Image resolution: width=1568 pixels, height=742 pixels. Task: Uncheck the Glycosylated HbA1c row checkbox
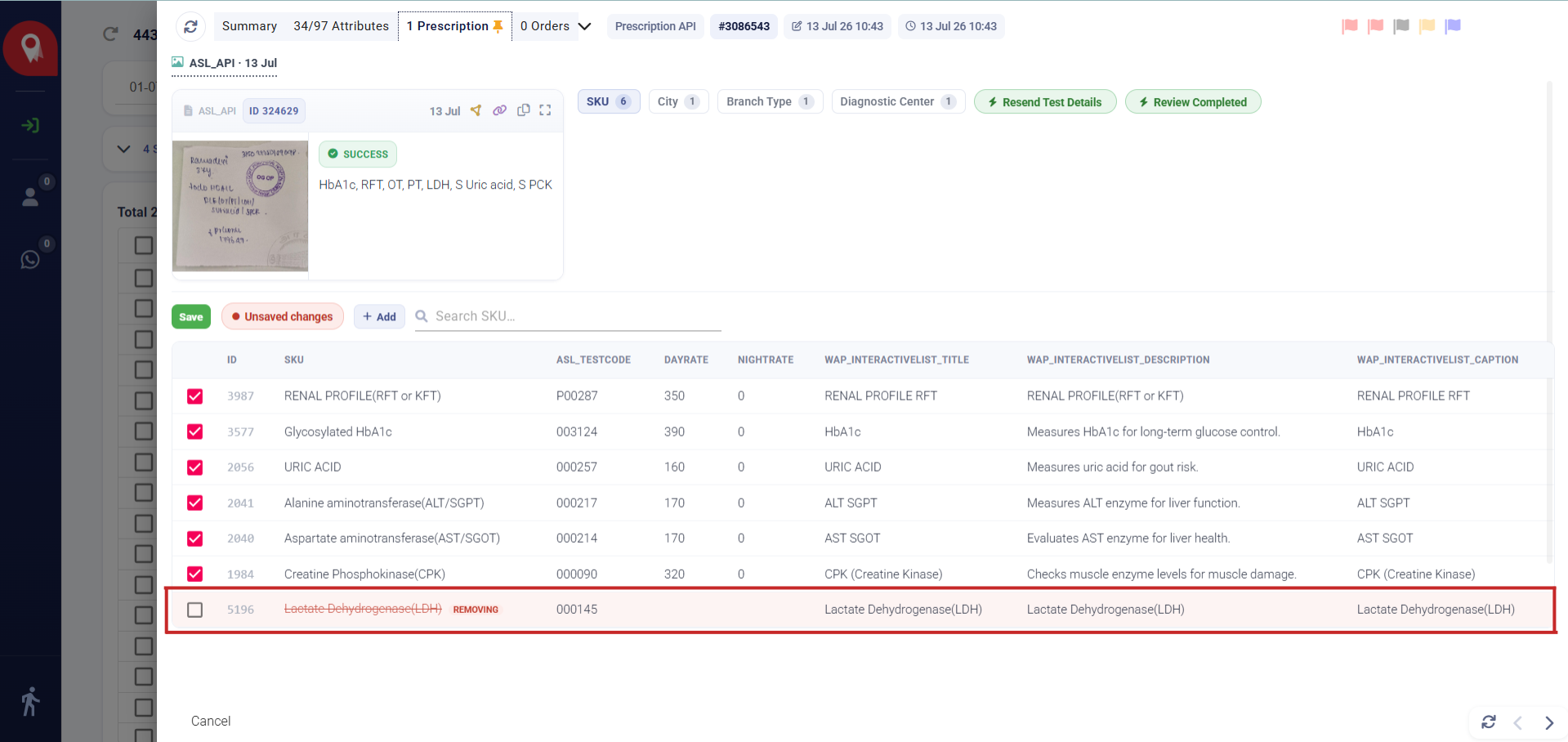pos(194,431)
